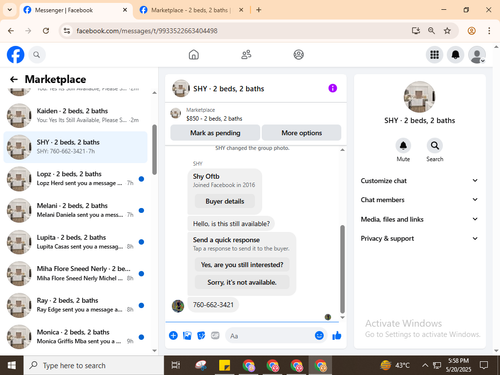This screenshot has height=375, width=500.
Task: Click 'Hello, is this still available?' message
Action: tap(231, 224)
